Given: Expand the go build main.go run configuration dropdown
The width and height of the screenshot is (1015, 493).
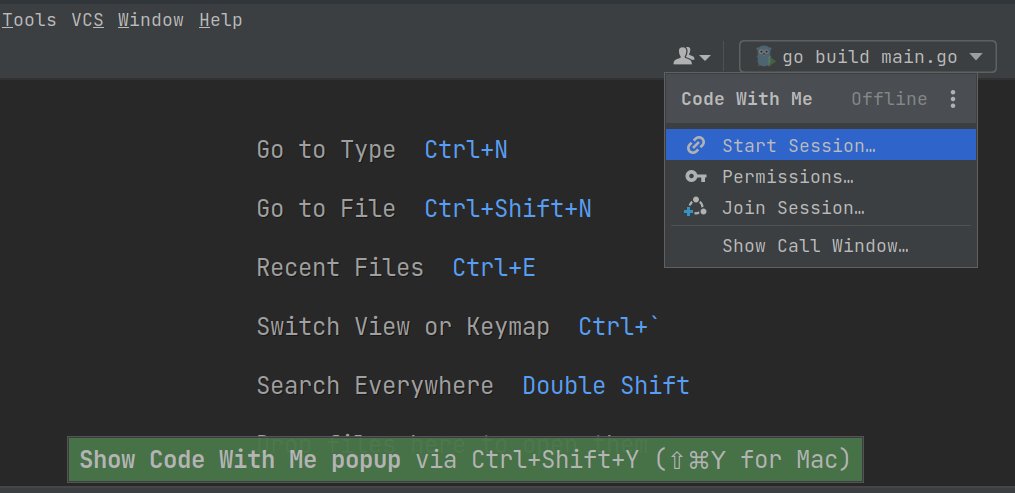Looking at the screenshot, I should pos(867,57).
